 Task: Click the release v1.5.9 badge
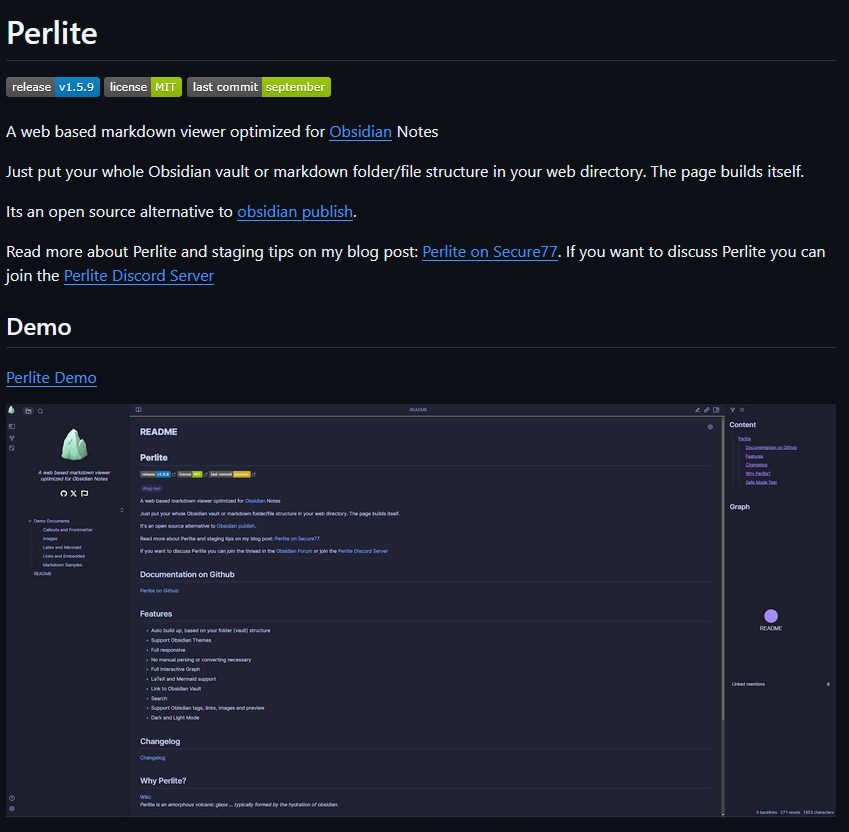(x=52, y=87)
